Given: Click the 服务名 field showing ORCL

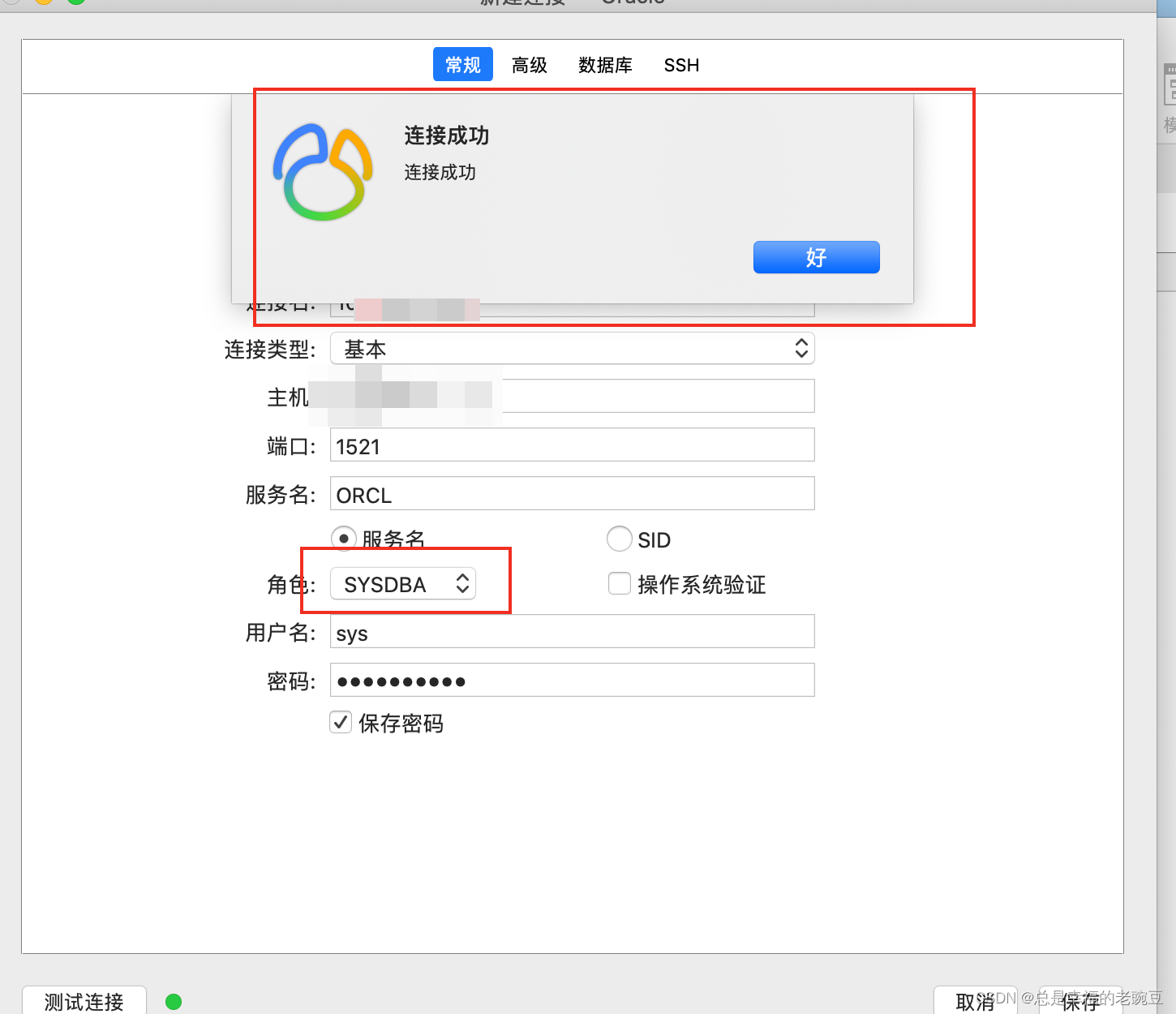Looking at the screenshot, I should coord(572,493).
